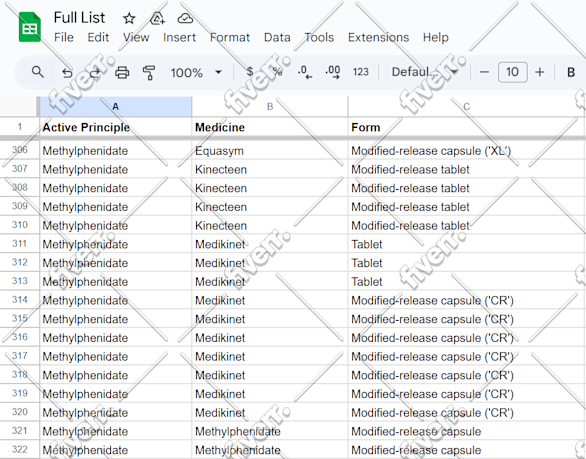Open the Format menu
This screenshot has width=586, height=459.
click(230, 37)
